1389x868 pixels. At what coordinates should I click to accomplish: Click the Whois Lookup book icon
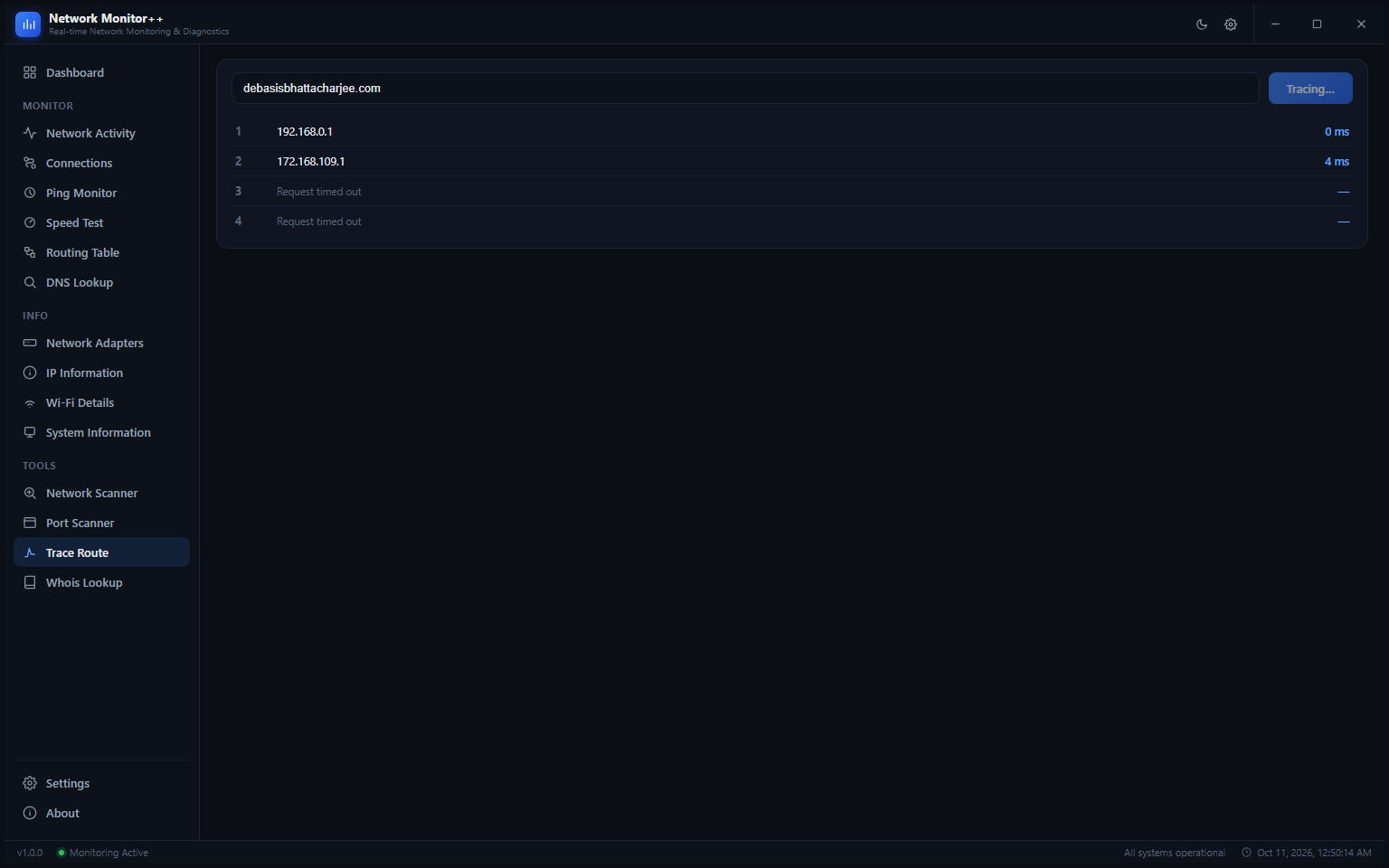click(x=30, y=582)
